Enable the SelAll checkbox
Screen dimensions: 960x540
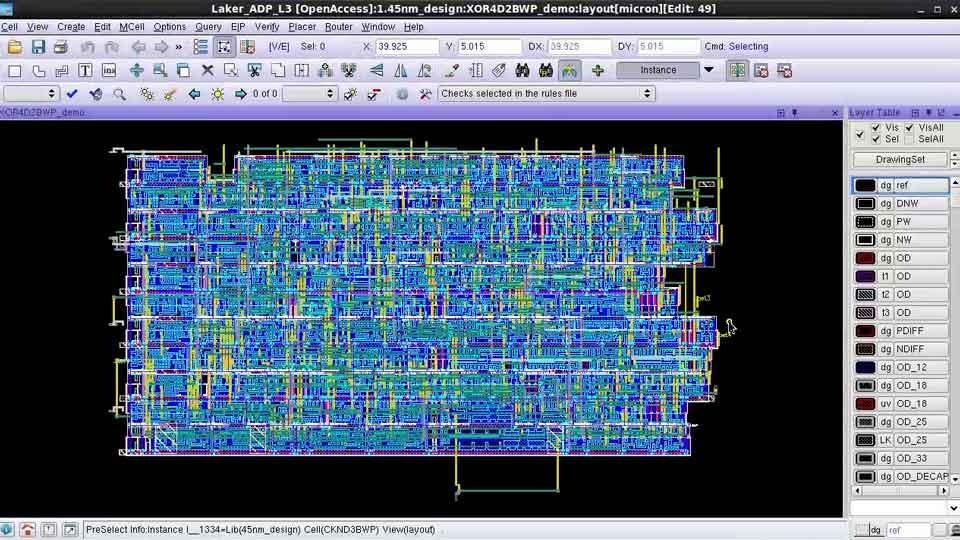(909, 139)
